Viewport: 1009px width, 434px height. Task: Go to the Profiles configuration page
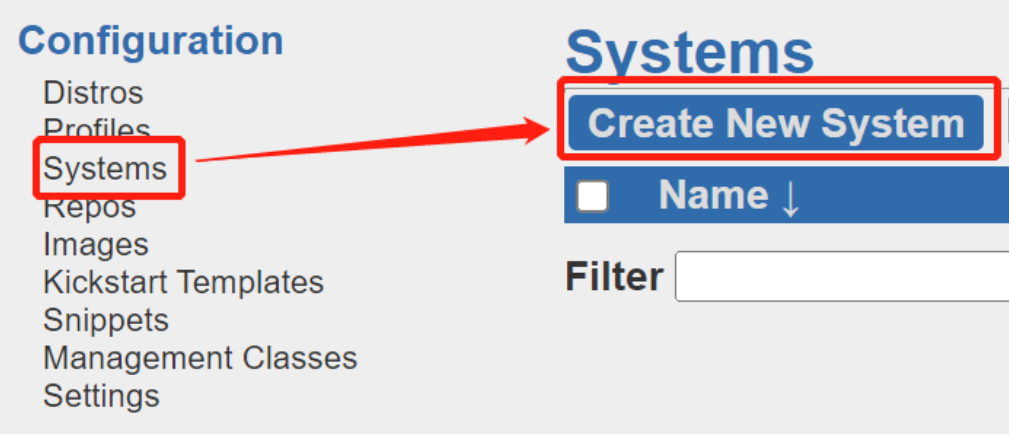[x=96, y=129]
